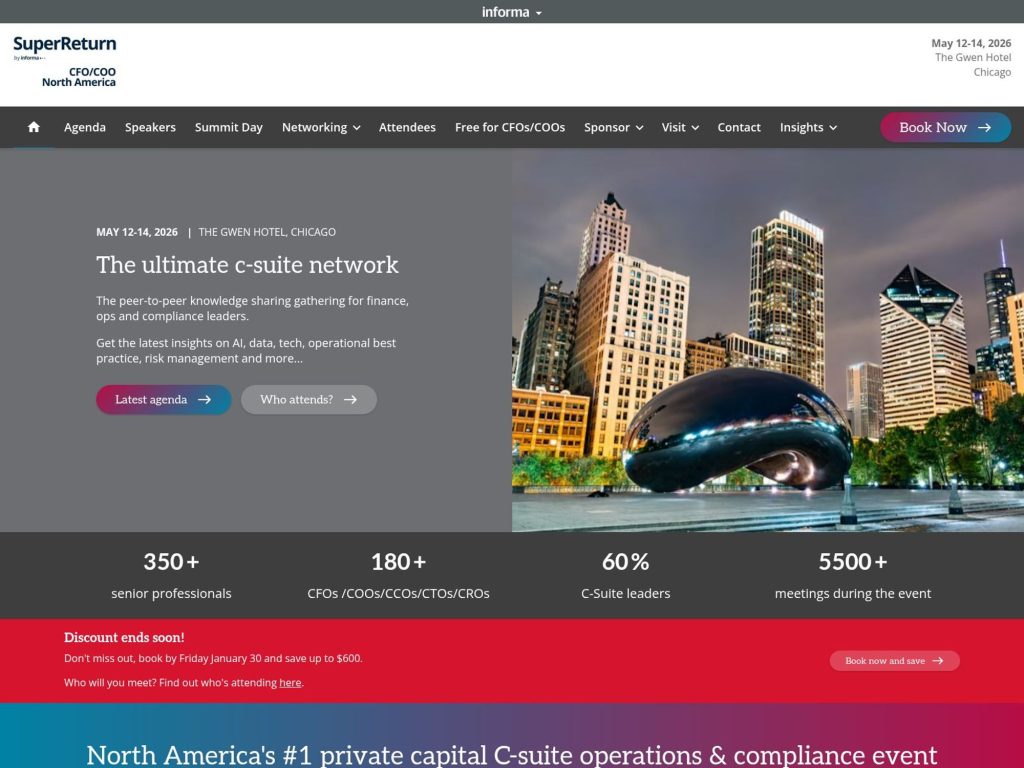Open the SuperReturn logo homepage link
The width and height of the screenshot is (1024, 768).
pos(63,44)
